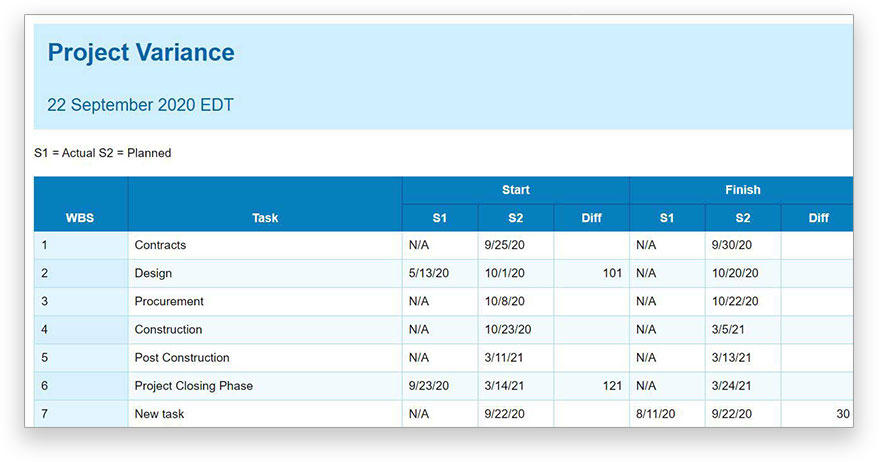This screenshot has width=878, height=462.
Task: Click N/A actual start in Contracts row
Action: click(419, 245)
